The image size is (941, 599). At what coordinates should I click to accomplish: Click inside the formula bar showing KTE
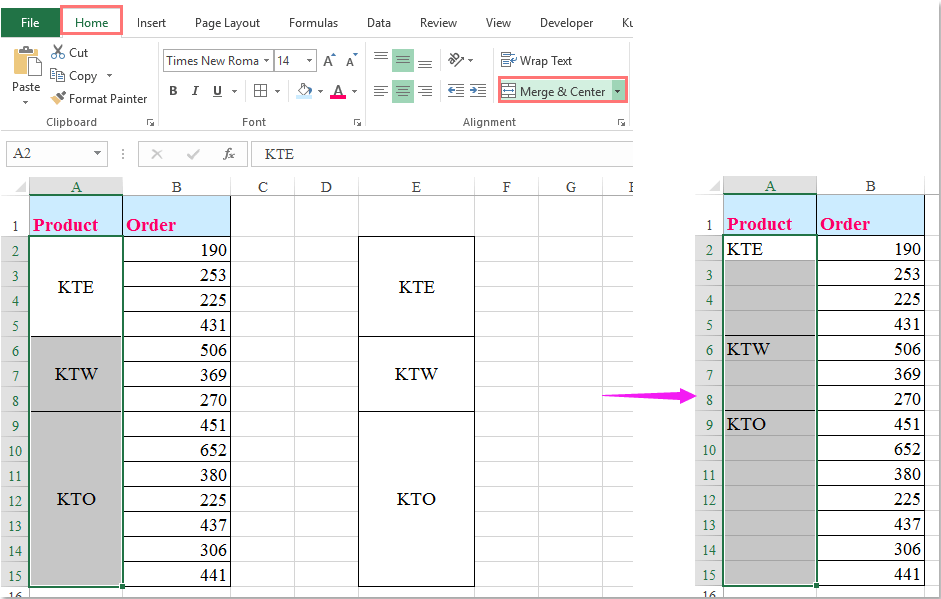(400, 154)
